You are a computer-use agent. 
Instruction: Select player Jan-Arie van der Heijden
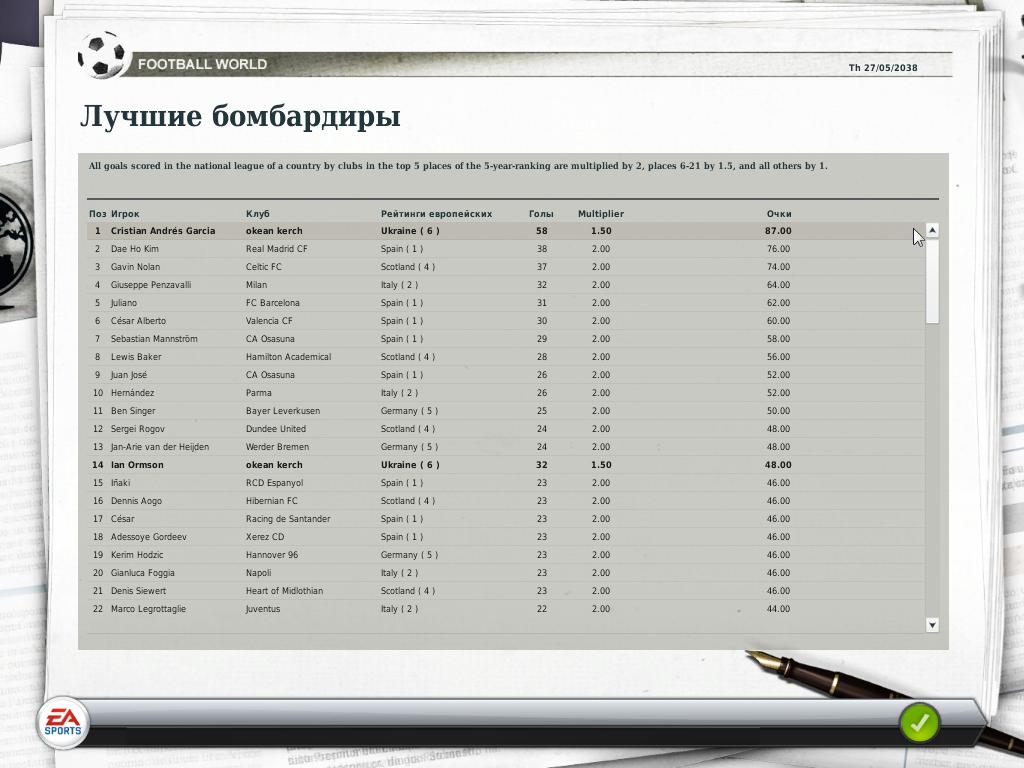pyautogui.click(x=160, y=447)
